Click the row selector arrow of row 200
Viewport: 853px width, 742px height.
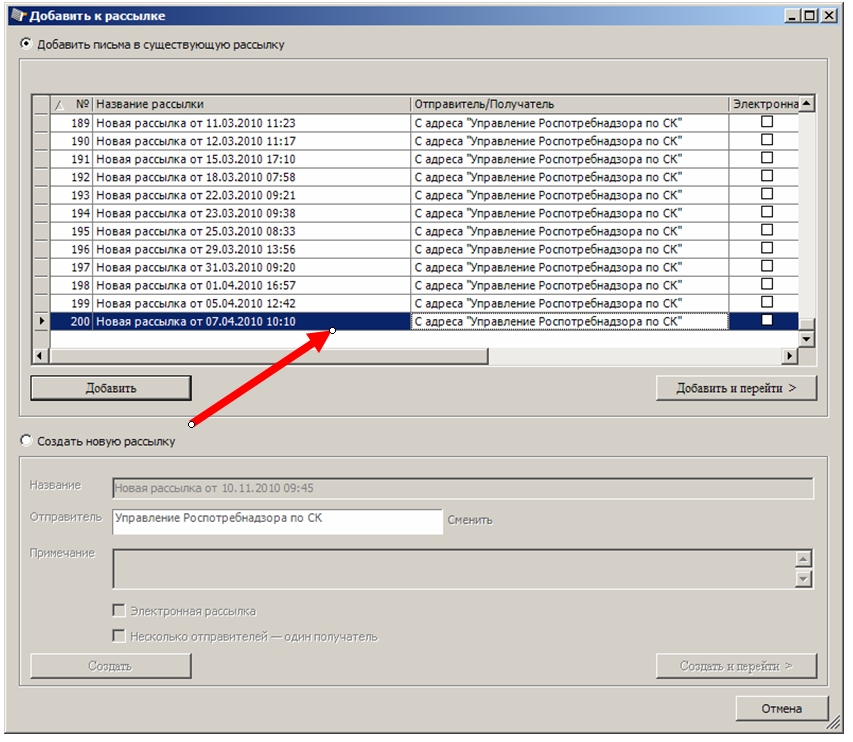point(41,321)
